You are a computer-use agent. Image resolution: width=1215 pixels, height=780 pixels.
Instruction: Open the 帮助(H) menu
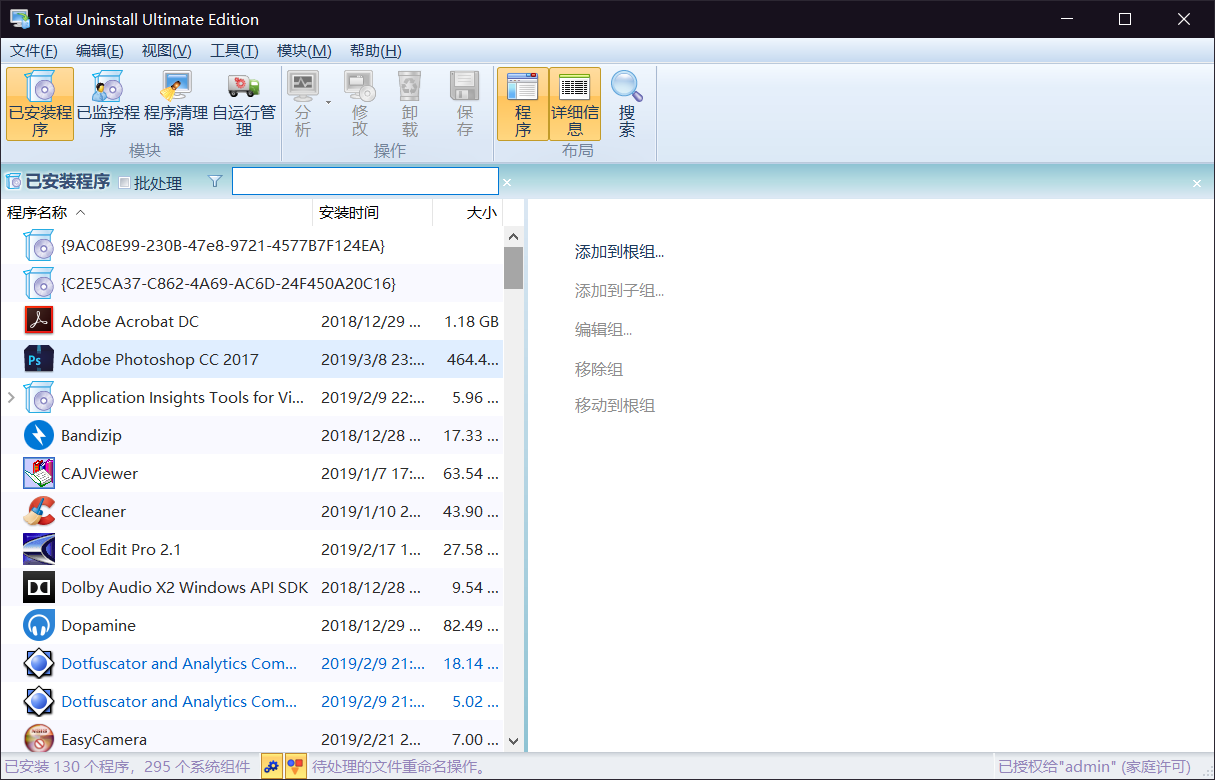[376, 51]
